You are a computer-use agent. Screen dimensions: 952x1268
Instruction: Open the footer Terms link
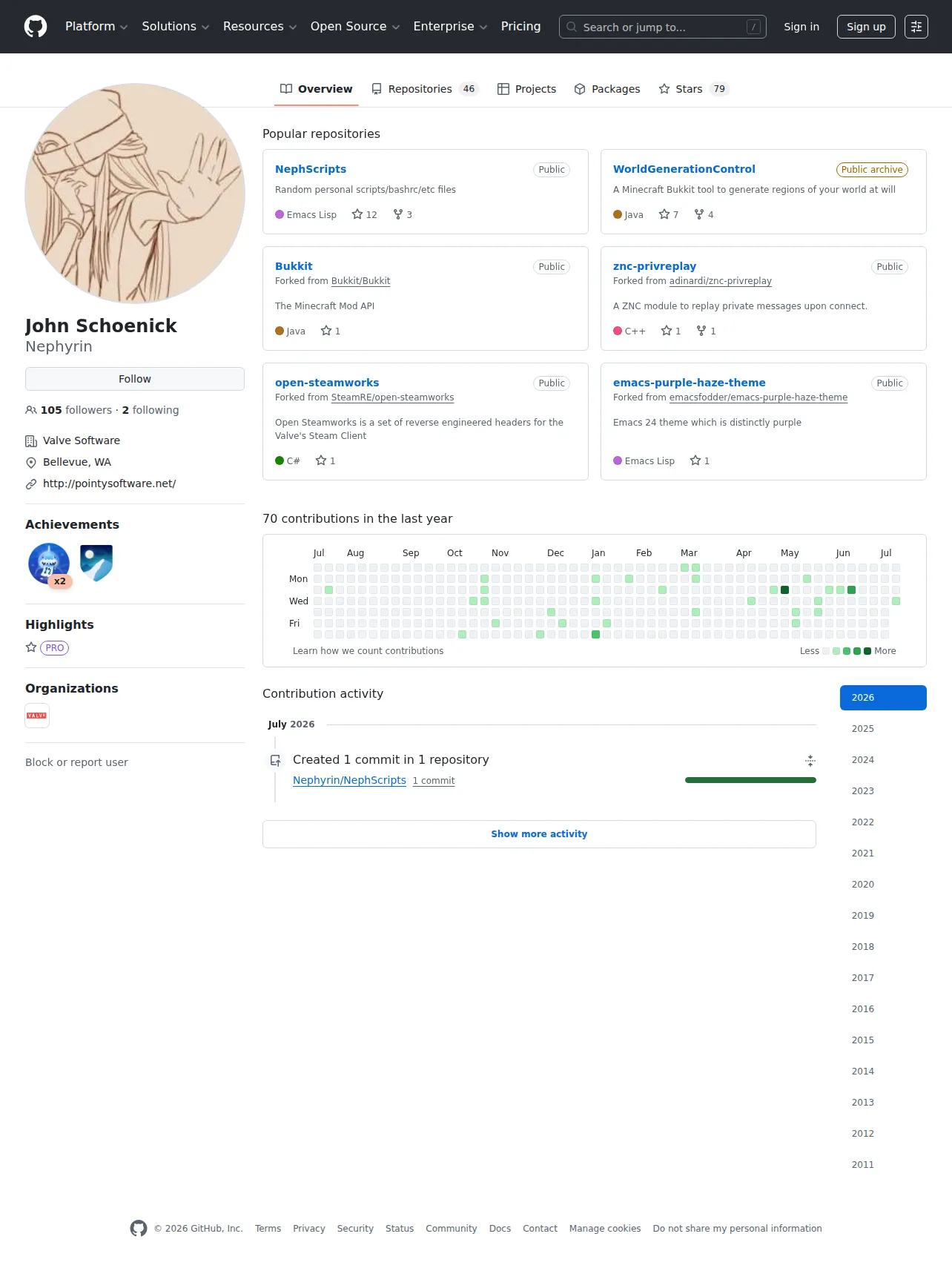268,1229
